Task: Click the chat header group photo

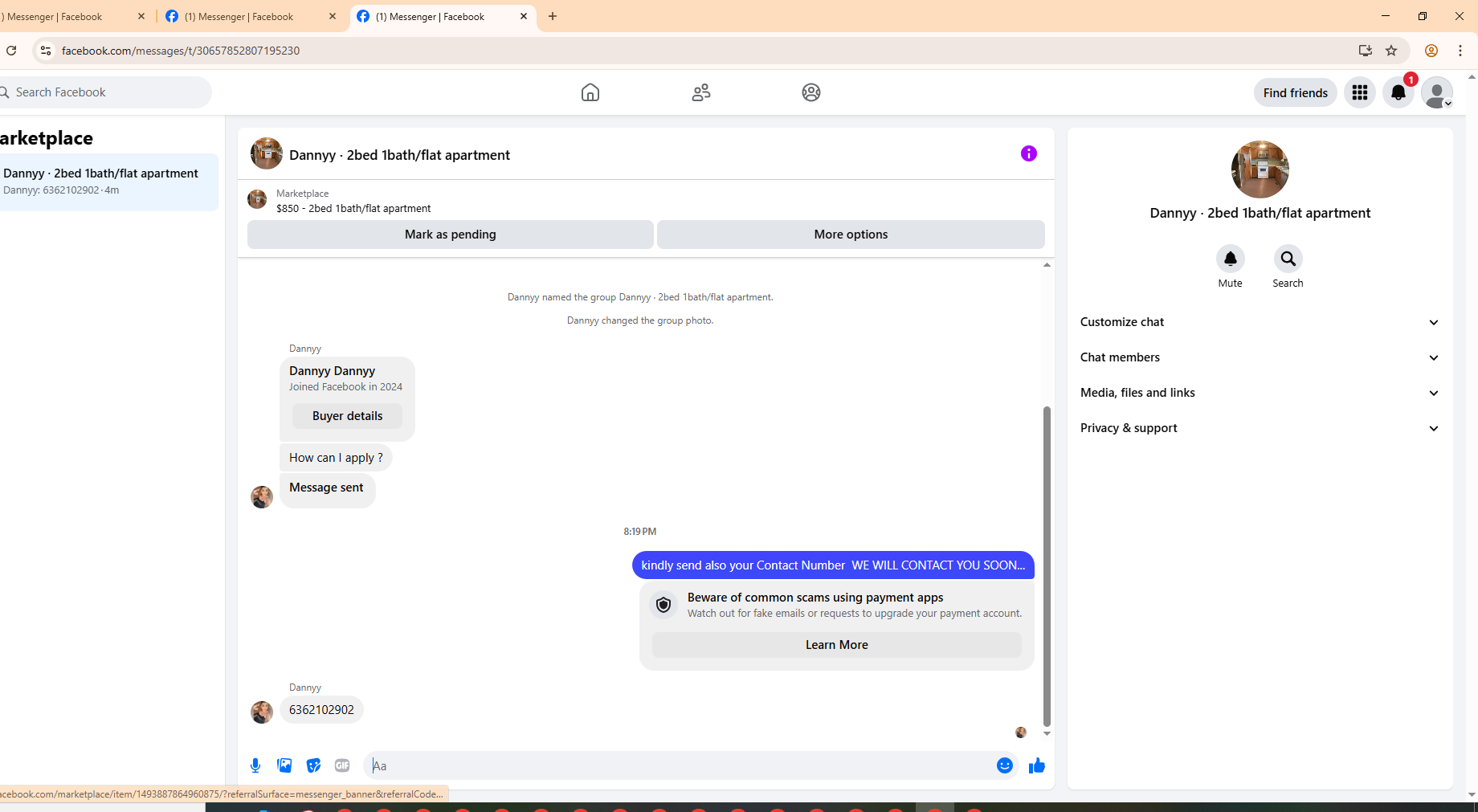Action: (x=267, y=153)
